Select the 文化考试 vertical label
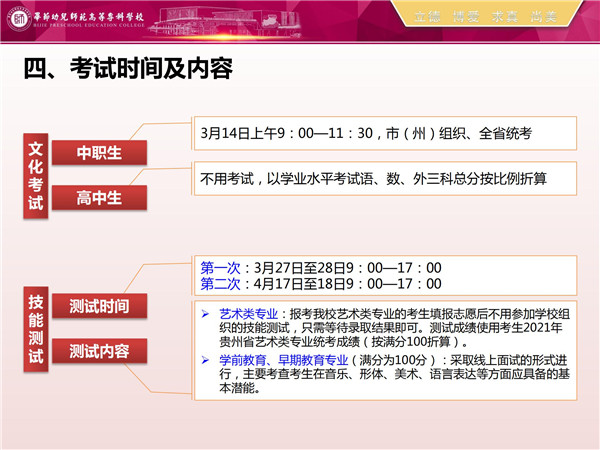Viewport: 600px width, 450px height. (x=36, y=176)
